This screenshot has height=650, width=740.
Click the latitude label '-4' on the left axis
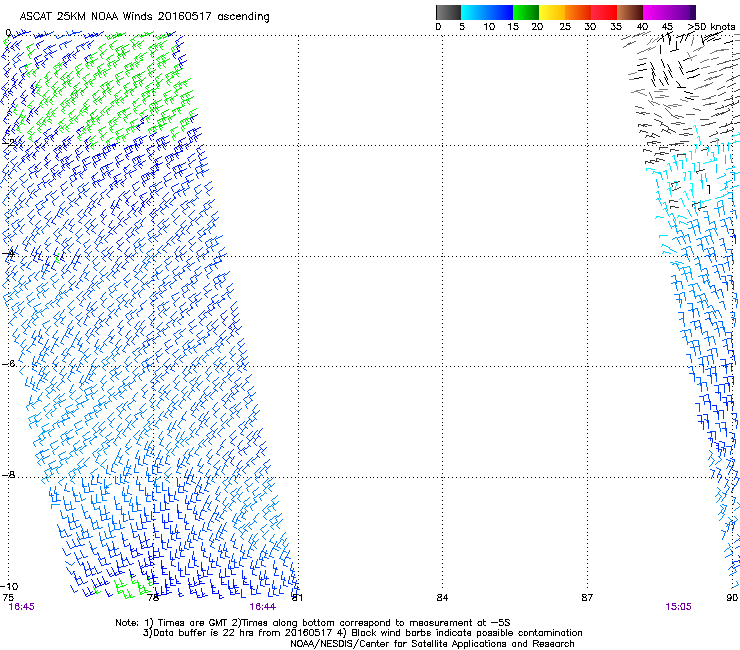click(x=9, y=254)
